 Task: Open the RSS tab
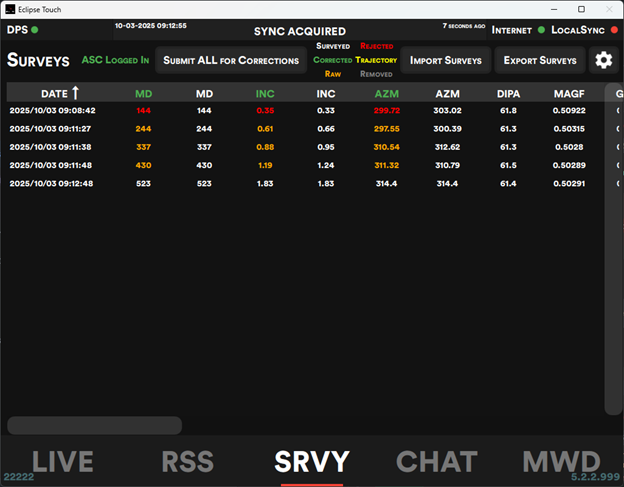tap(186, 461)
